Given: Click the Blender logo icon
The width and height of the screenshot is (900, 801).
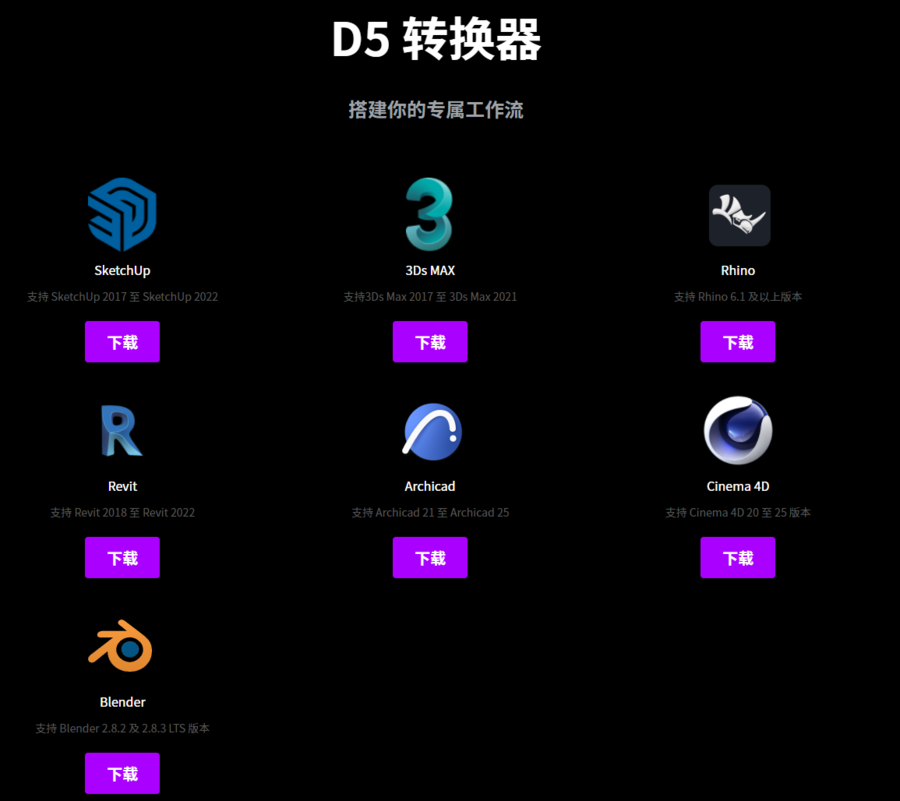Looking at the screenshot, I should [x=121, y=646].
